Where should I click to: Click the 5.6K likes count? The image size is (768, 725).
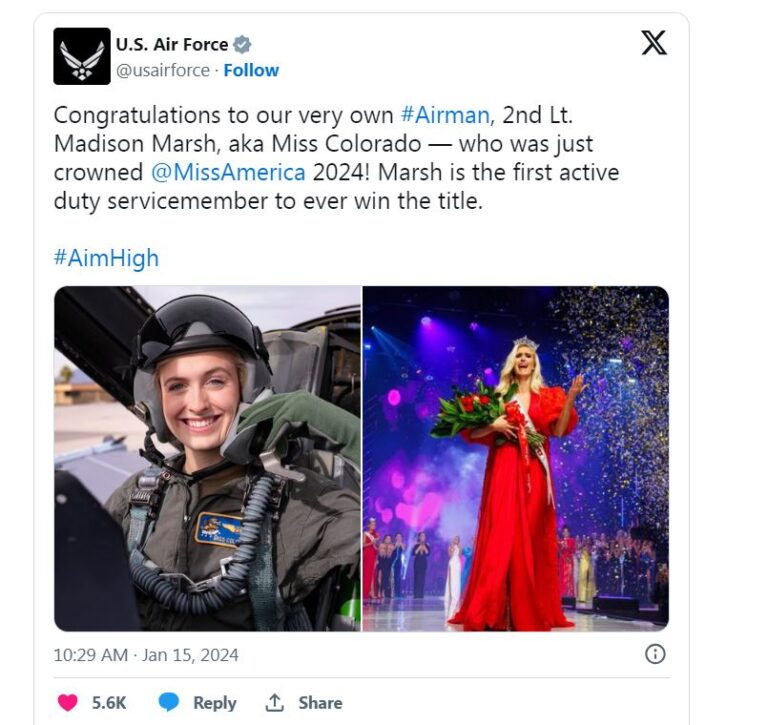(x=109, y=703)
